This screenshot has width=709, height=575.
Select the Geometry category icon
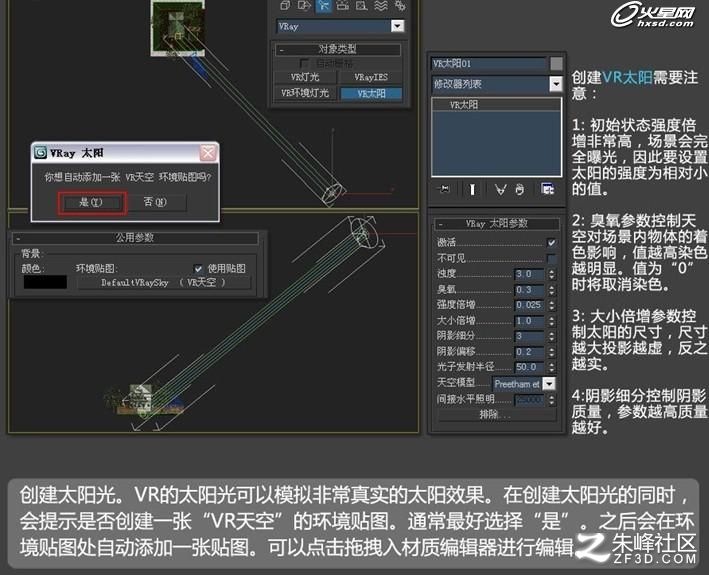coord(285,5)
